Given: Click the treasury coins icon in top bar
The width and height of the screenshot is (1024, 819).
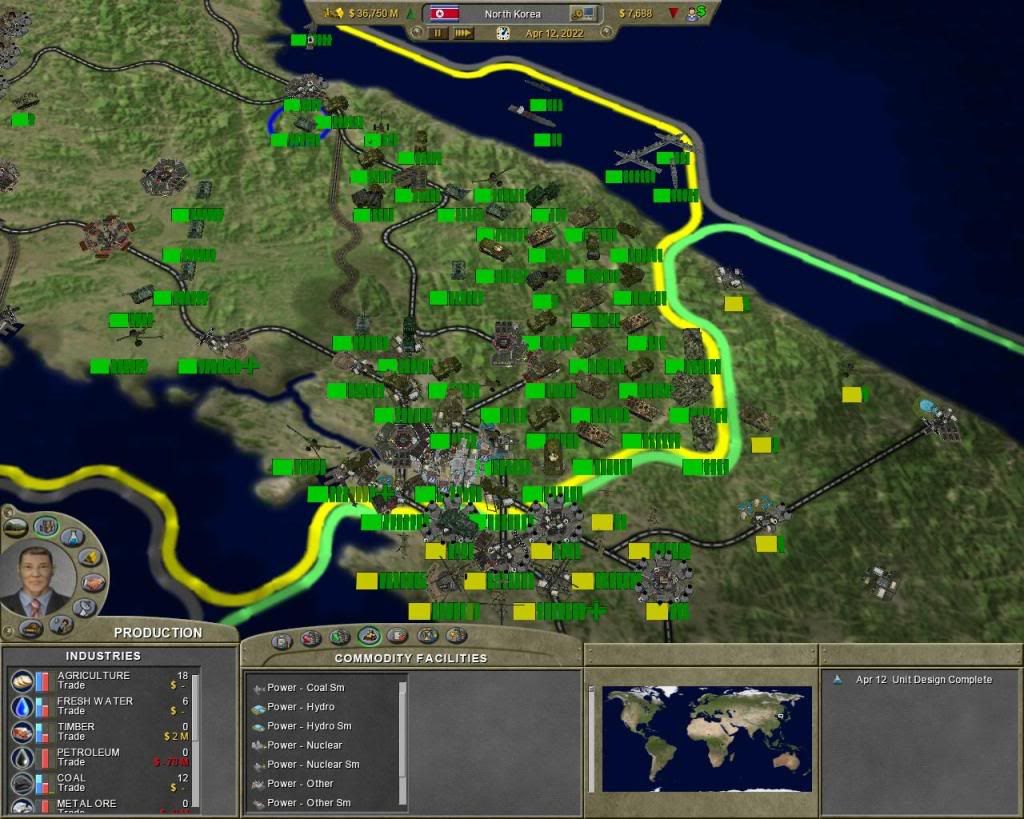Looking at the screenshot, I should 335,12.
